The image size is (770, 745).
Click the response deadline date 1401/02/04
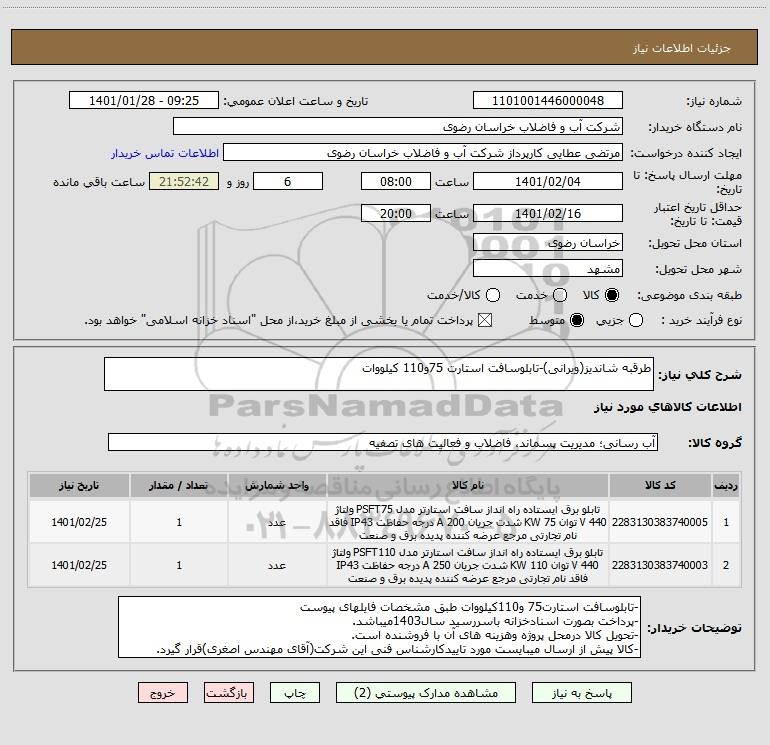pyautogui.click(x=548, y=181)
